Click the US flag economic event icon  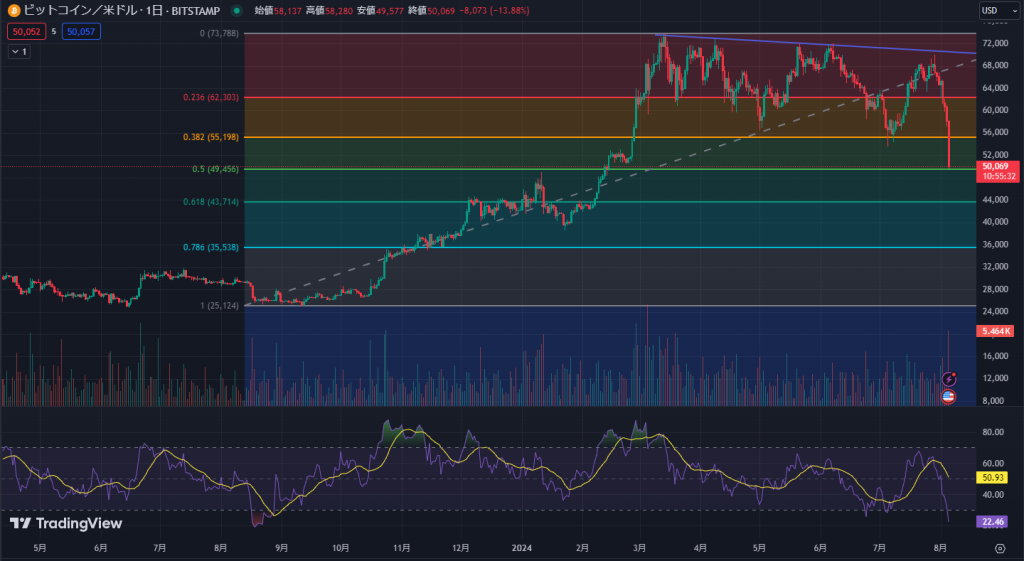(948, 397)
